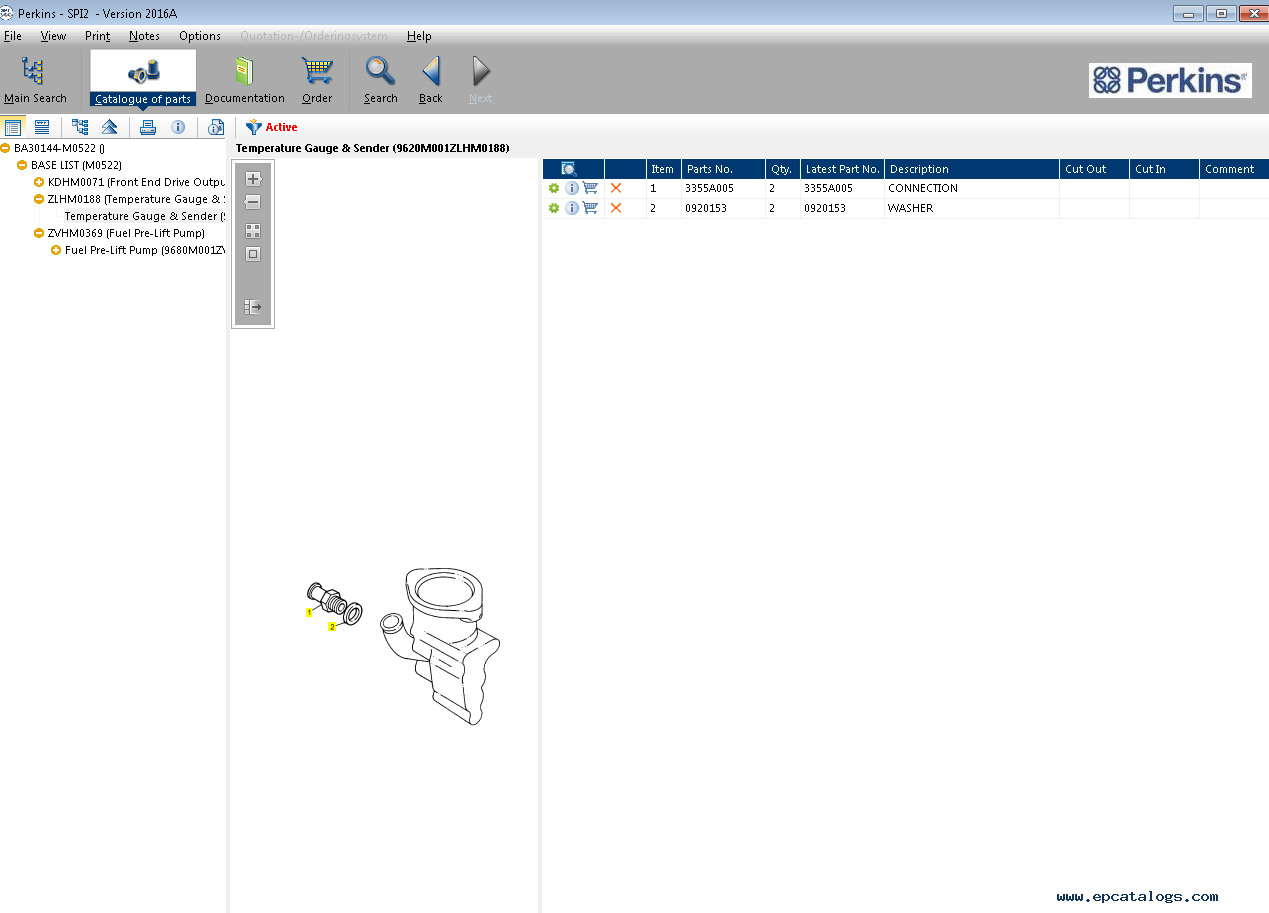Add WASHER part to the cart
This screenshot has height=913, width=1269.
point(590,208)
